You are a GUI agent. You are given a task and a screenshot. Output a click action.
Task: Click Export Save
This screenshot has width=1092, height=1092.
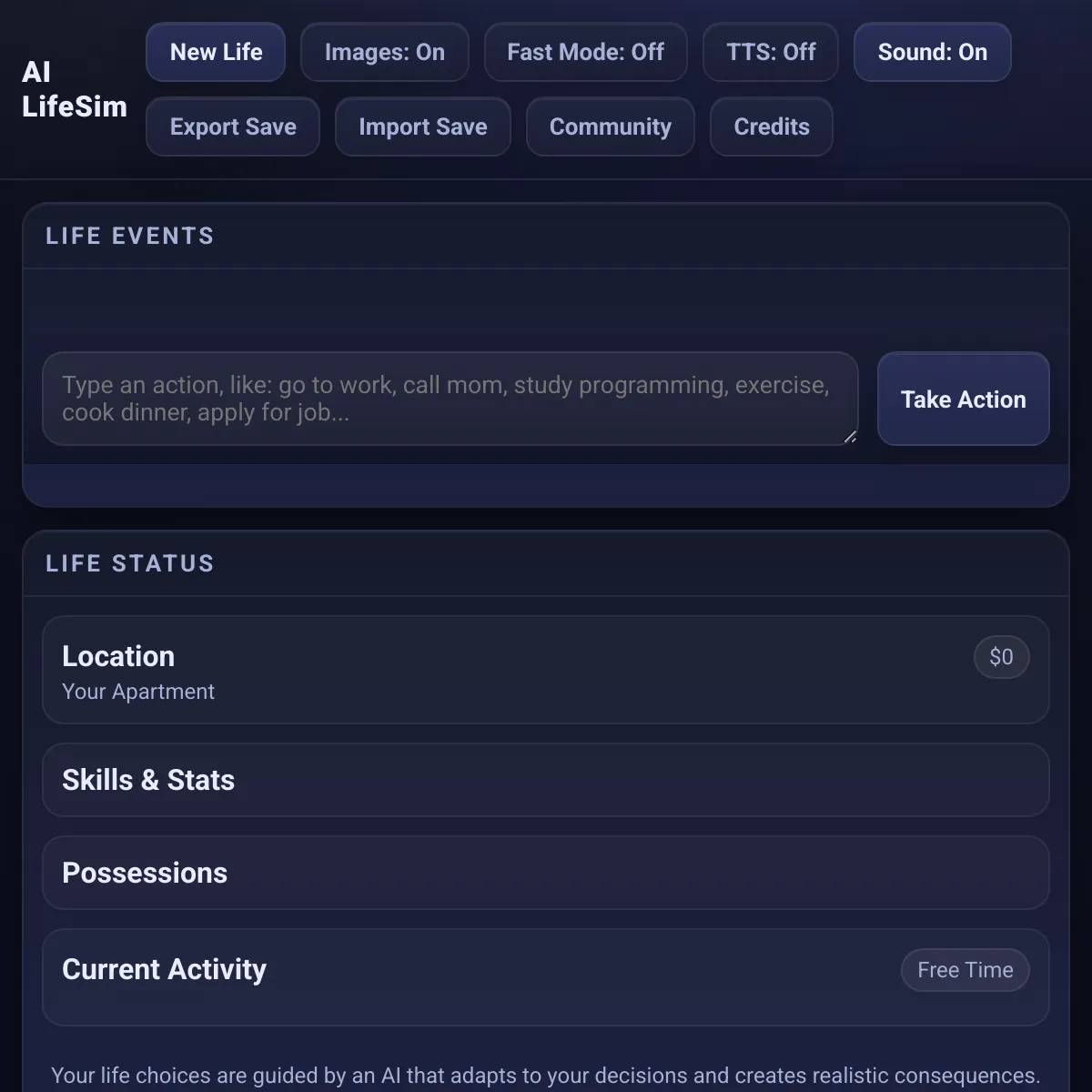click(x=233, y=126)
